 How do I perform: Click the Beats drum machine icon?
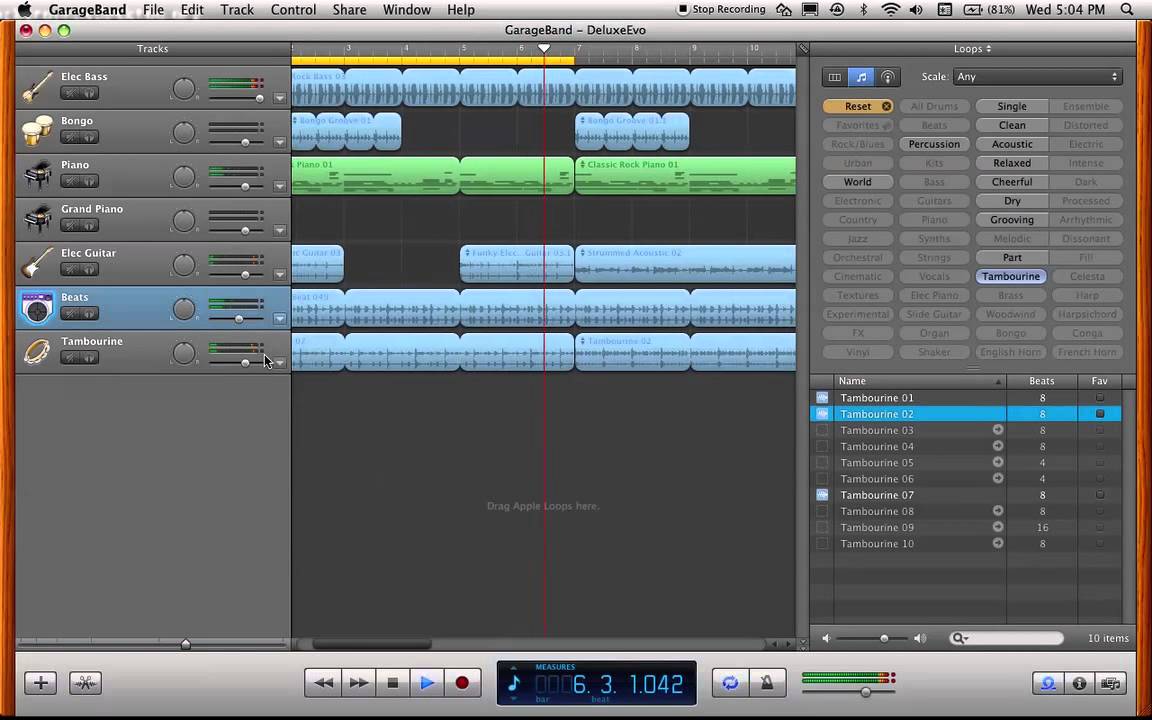[37, 308]
